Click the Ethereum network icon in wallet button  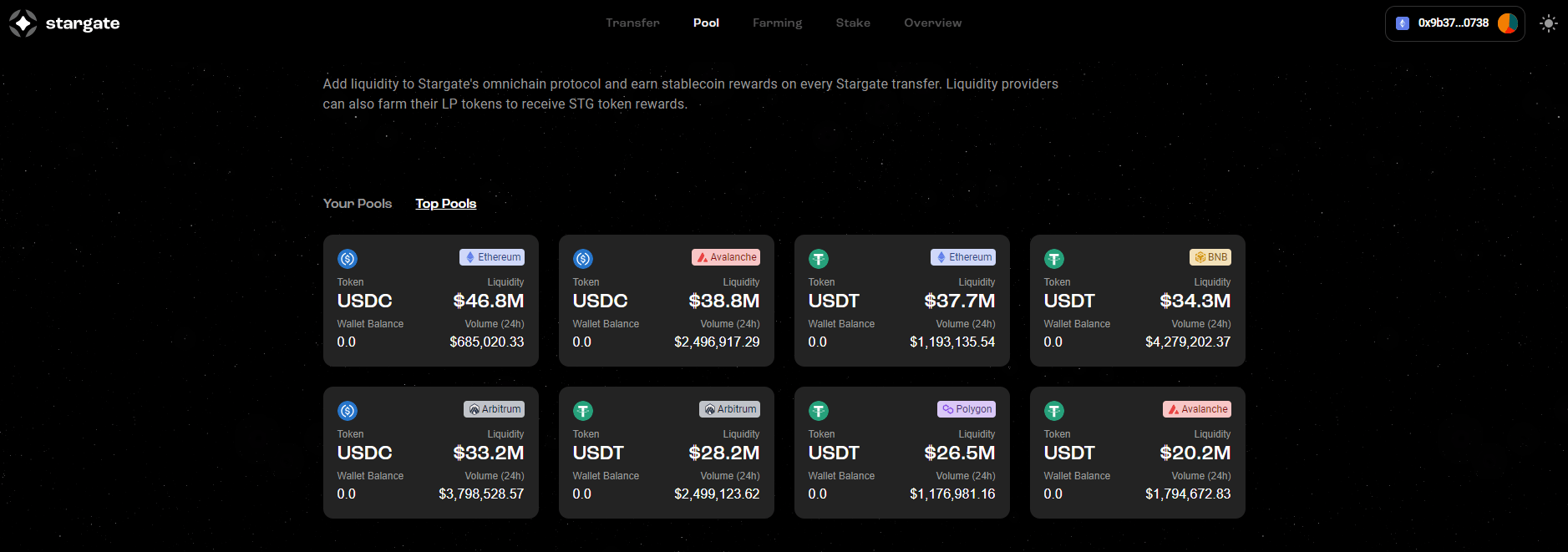click(x=1403, y=23)
